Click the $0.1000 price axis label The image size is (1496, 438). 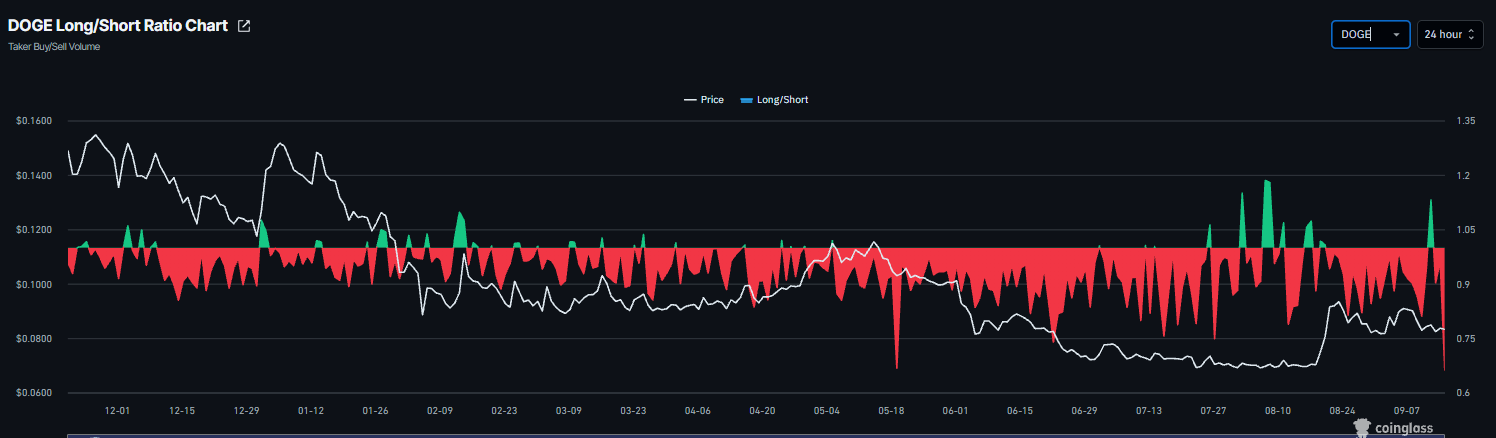pyautogui.click(x=34, y=285)
